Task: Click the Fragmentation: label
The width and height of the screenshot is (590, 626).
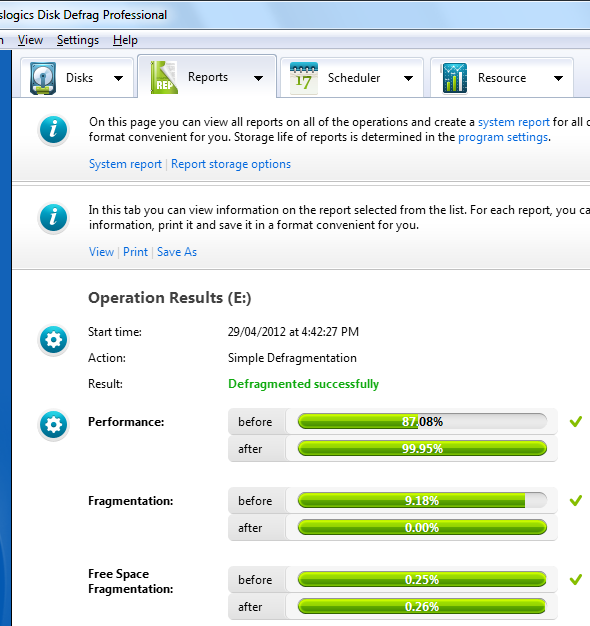Action: coord(131,501)
